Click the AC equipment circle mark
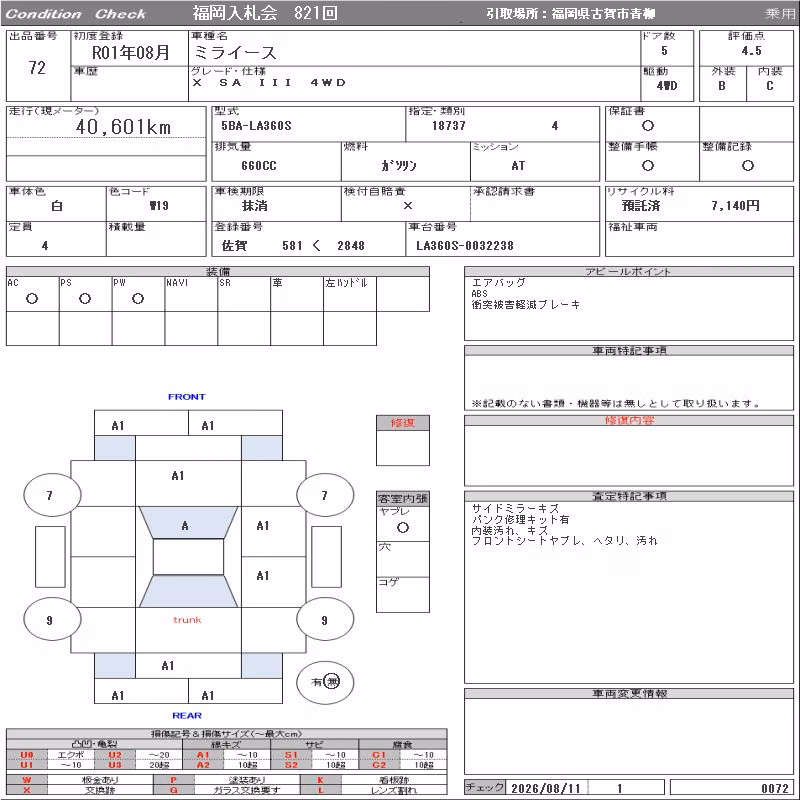This screenshot has height=800, width=800. tap(32, 298)
